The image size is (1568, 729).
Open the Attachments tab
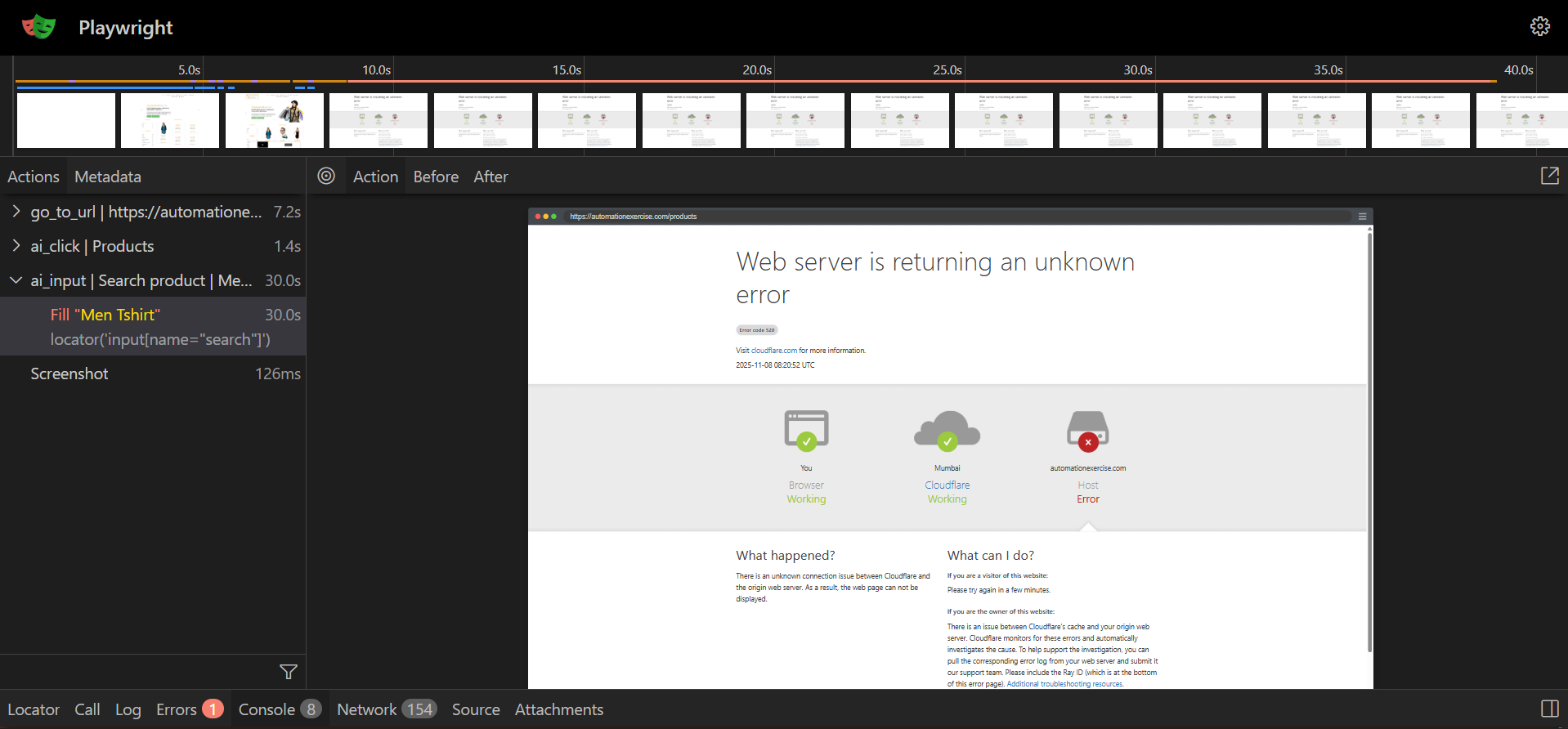click(x=559, y=709)
